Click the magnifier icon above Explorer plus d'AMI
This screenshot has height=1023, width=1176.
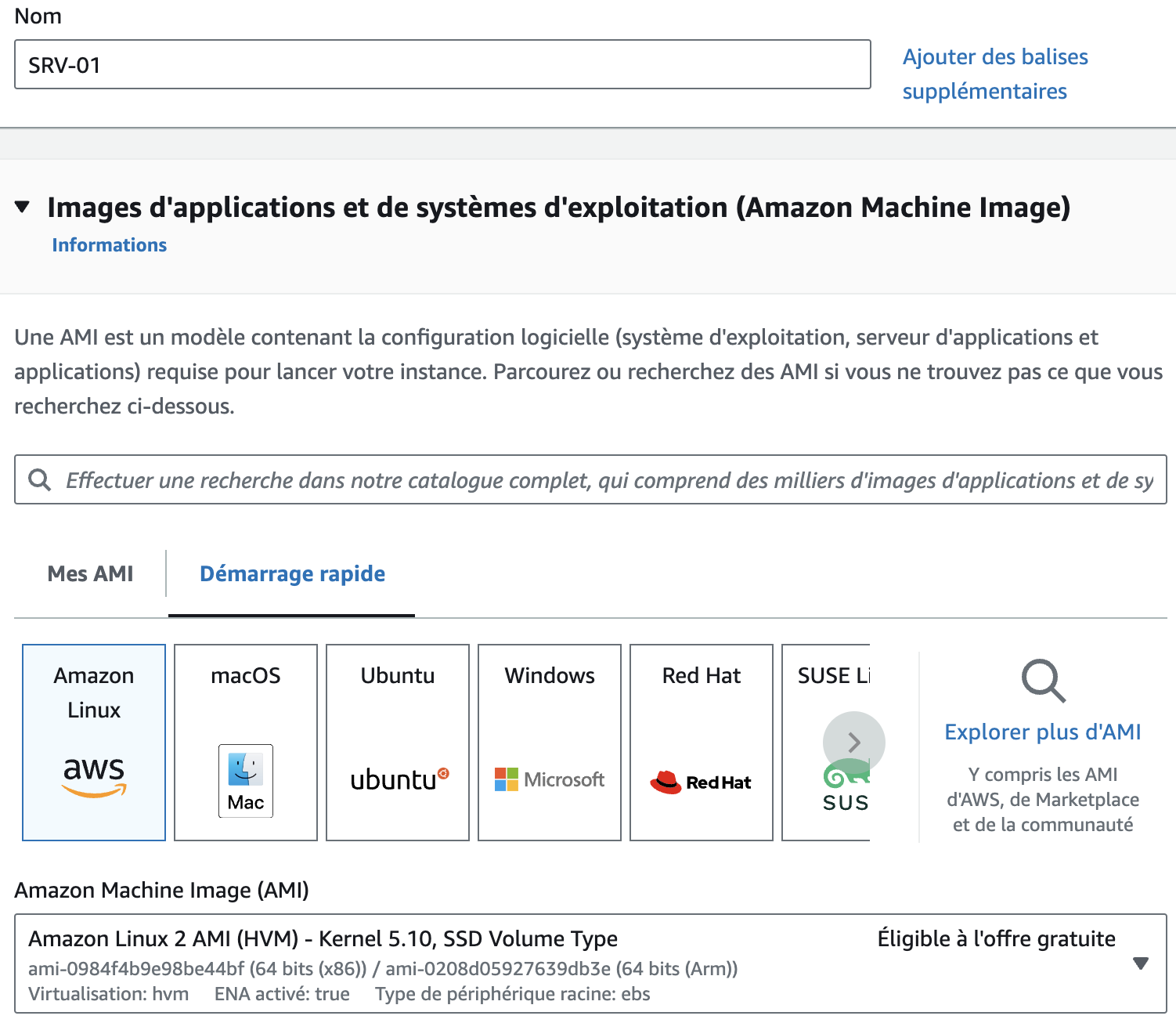1043,681
